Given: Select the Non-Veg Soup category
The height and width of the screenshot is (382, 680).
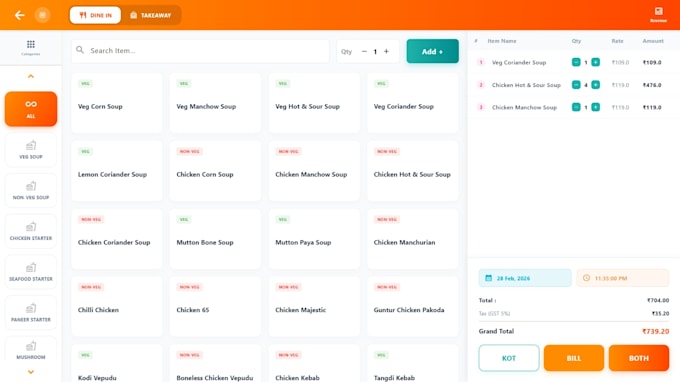Looking at the screenshot, I should [x=31, y=191].
